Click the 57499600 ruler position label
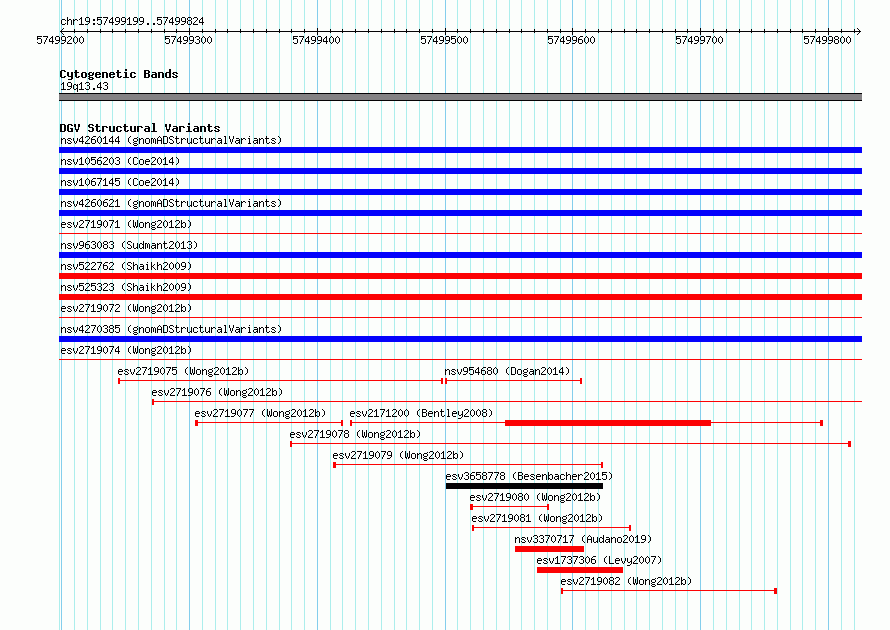Image resolution: width=890 pixels, height=630 pixels. tap(571, 40)
